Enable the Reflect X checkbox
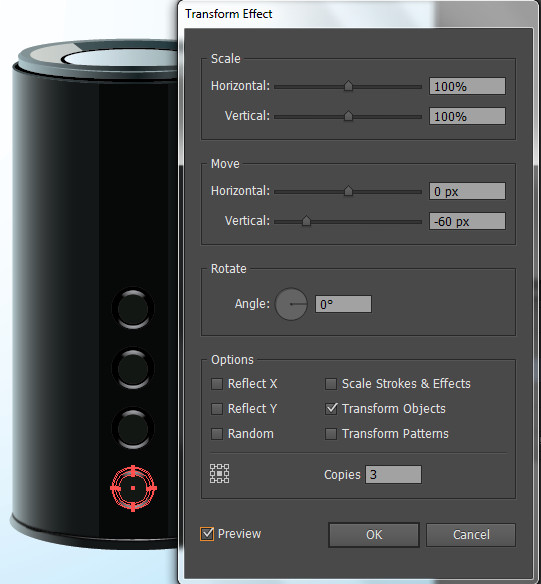541x584 pixels. (x=217, y=384)
